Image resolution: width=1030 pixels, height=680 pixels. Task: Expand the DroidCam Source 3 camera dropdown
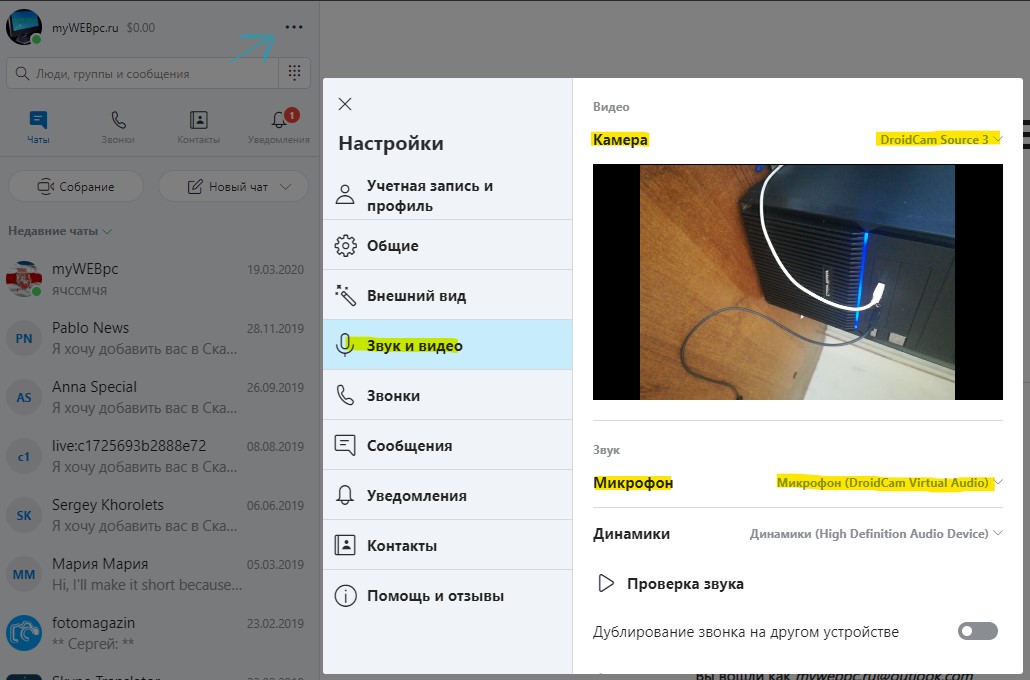coord(939,140)
